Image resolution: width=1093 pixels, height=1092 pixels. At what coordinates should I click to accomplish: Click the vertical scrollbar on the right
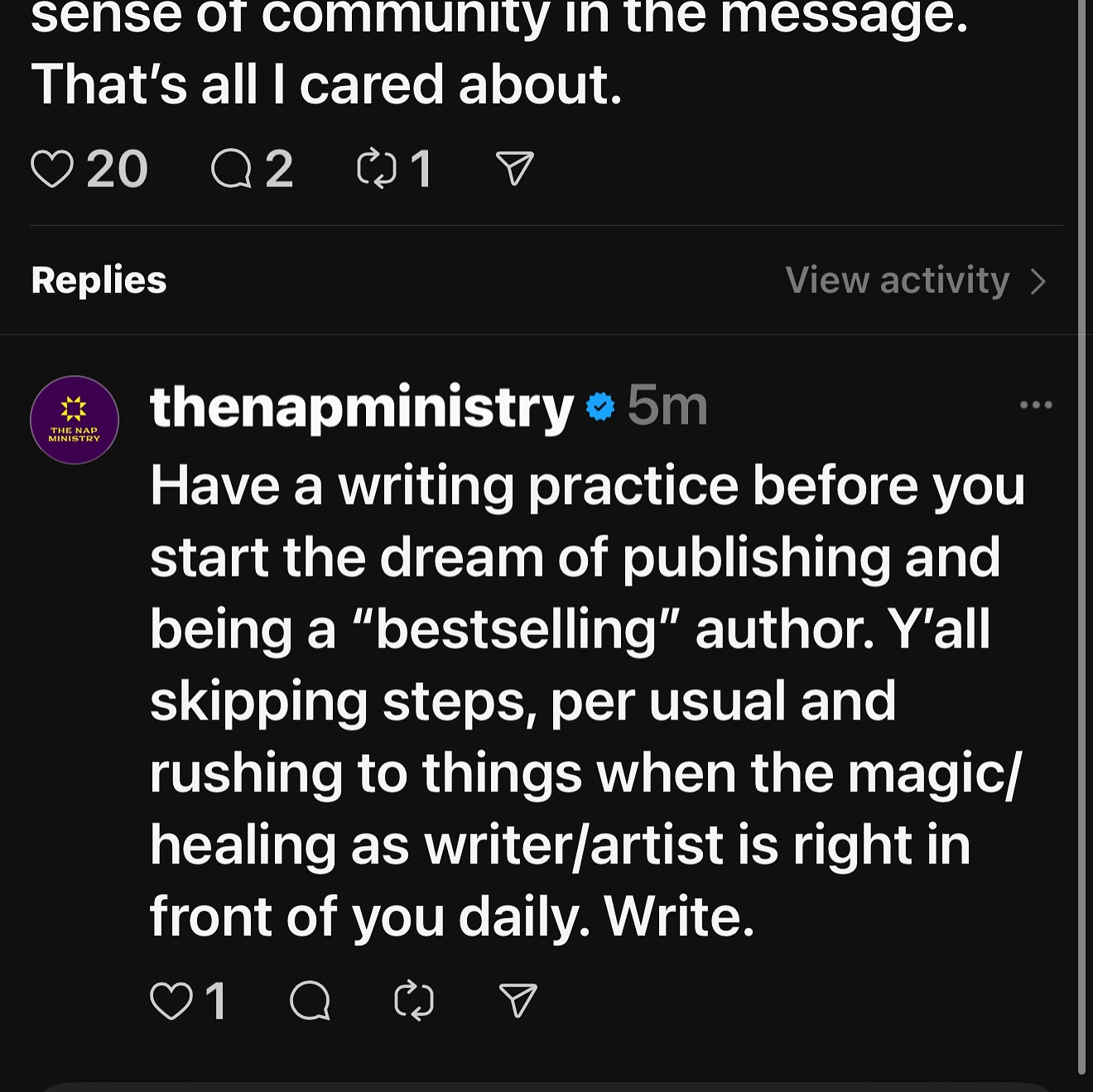(1082, 538)
